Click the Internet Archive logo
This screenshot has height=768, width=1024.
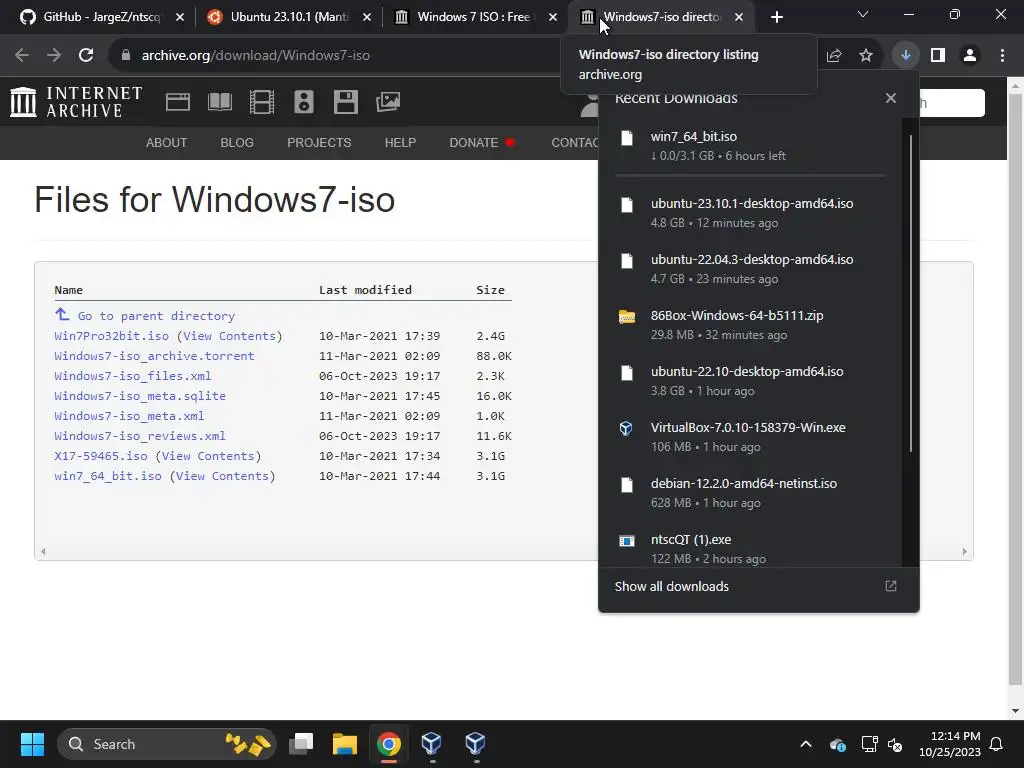click(x=76, y=102)
